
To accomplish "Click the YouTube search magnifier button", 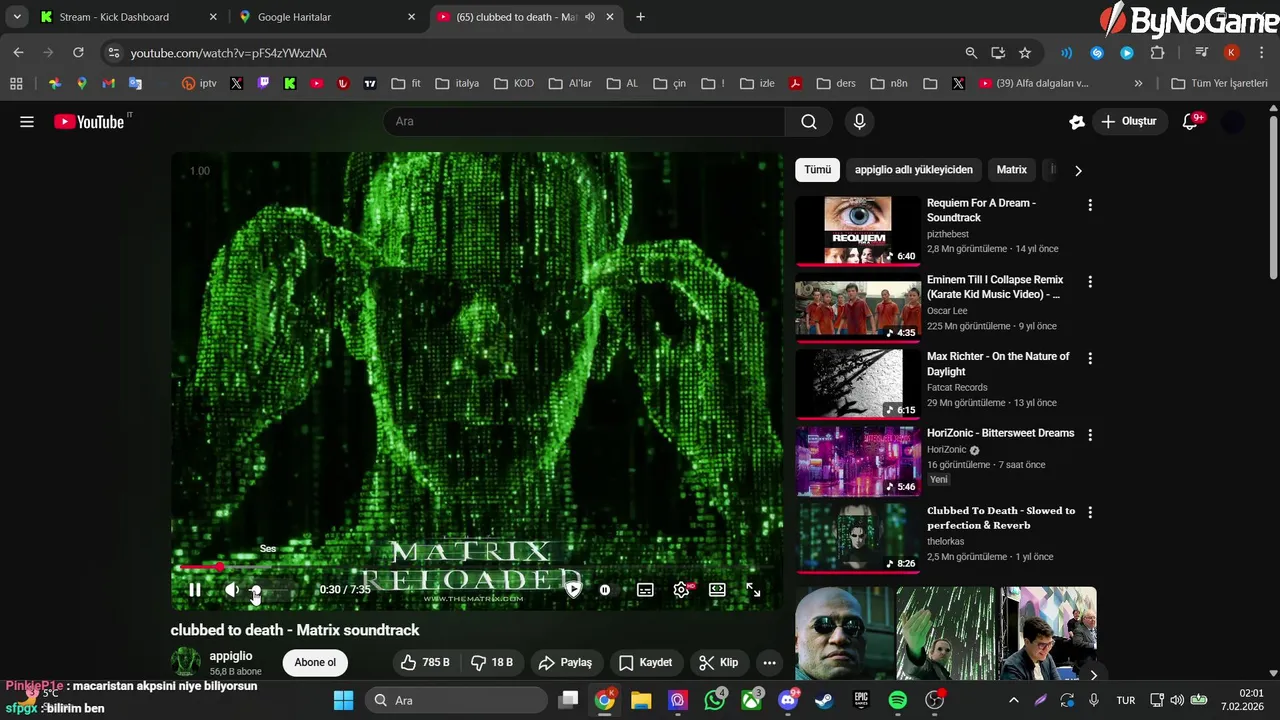I will coord(809,122).
